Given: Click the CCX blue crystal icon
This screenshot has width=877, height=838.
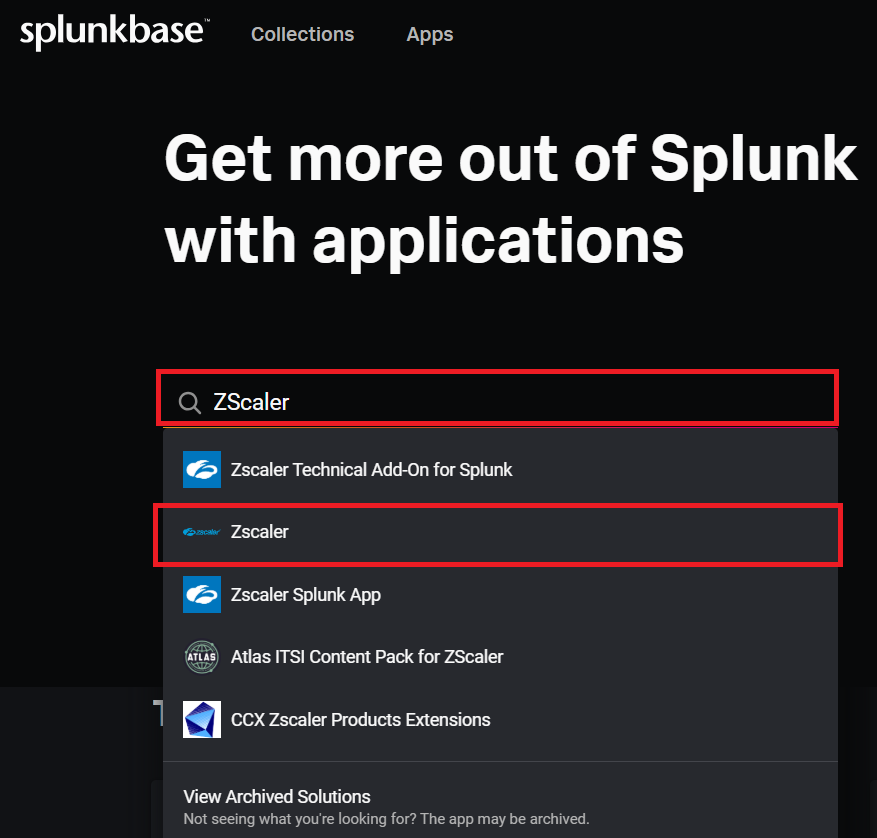Looking at the screenshot, I should coord(202,719).
